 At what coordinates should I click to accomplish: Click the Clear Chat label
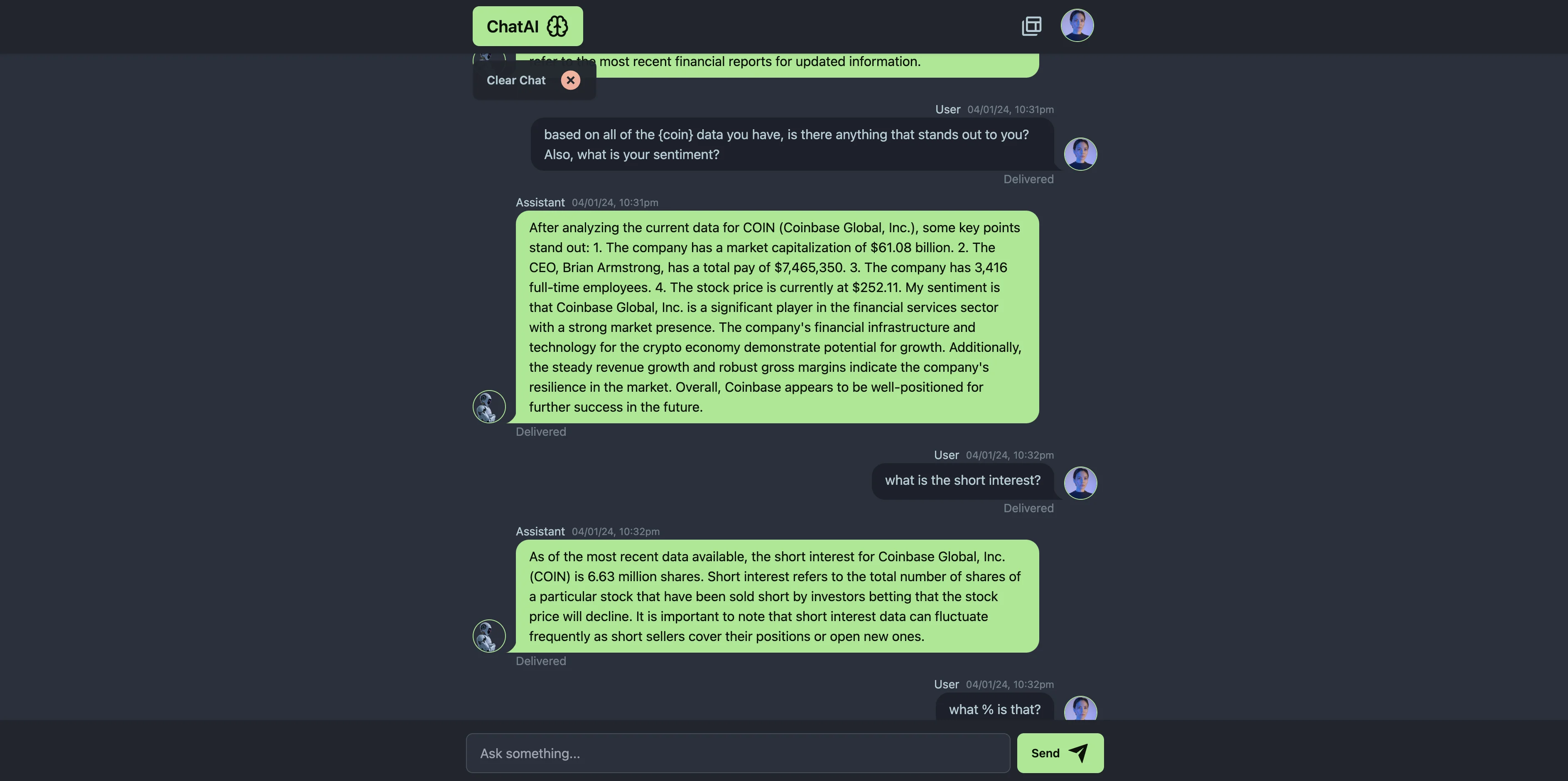[x=515, y=80]
